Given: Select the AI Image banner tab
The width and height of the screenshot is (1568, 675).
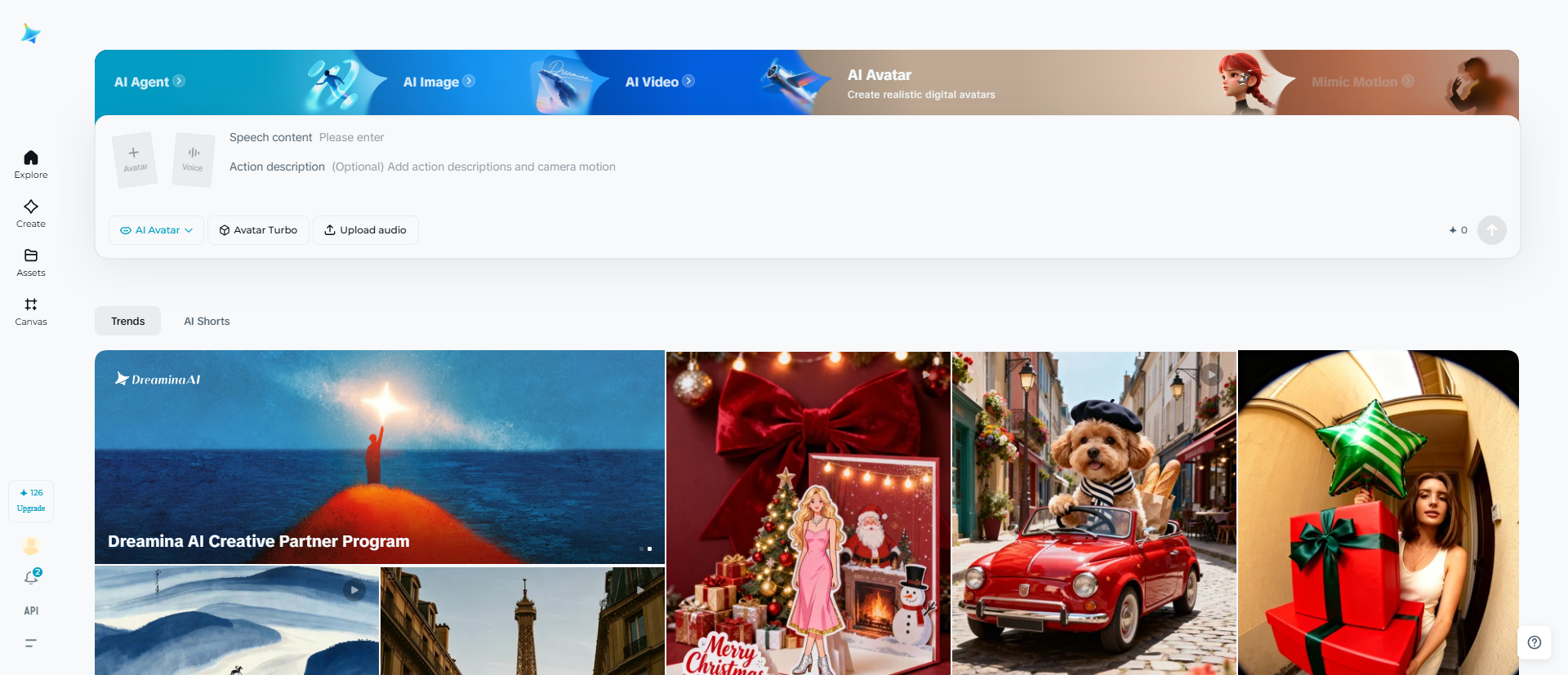Looking at the screenshot, I should point(439,82).
